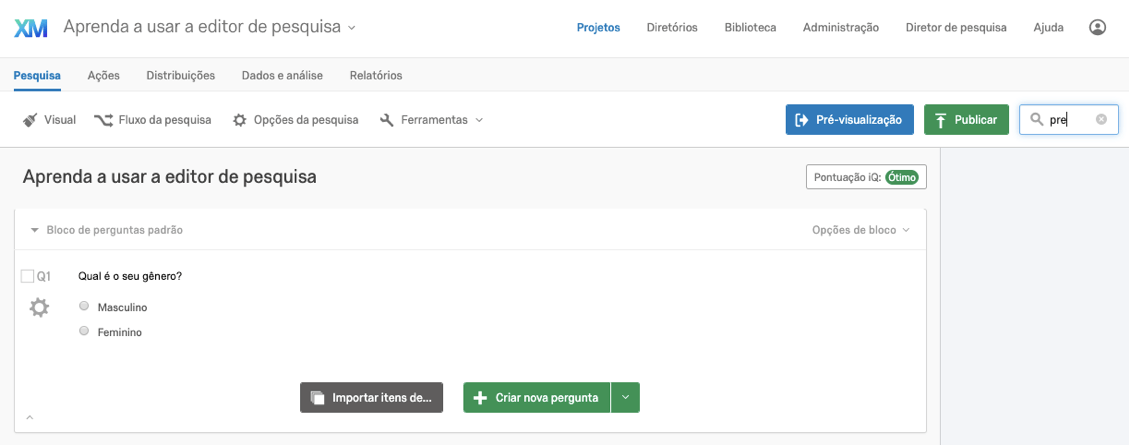The width and height of the screenshot is (1129, 445).
Task: Collapse the block with the bottom caret
Action: 30,417
